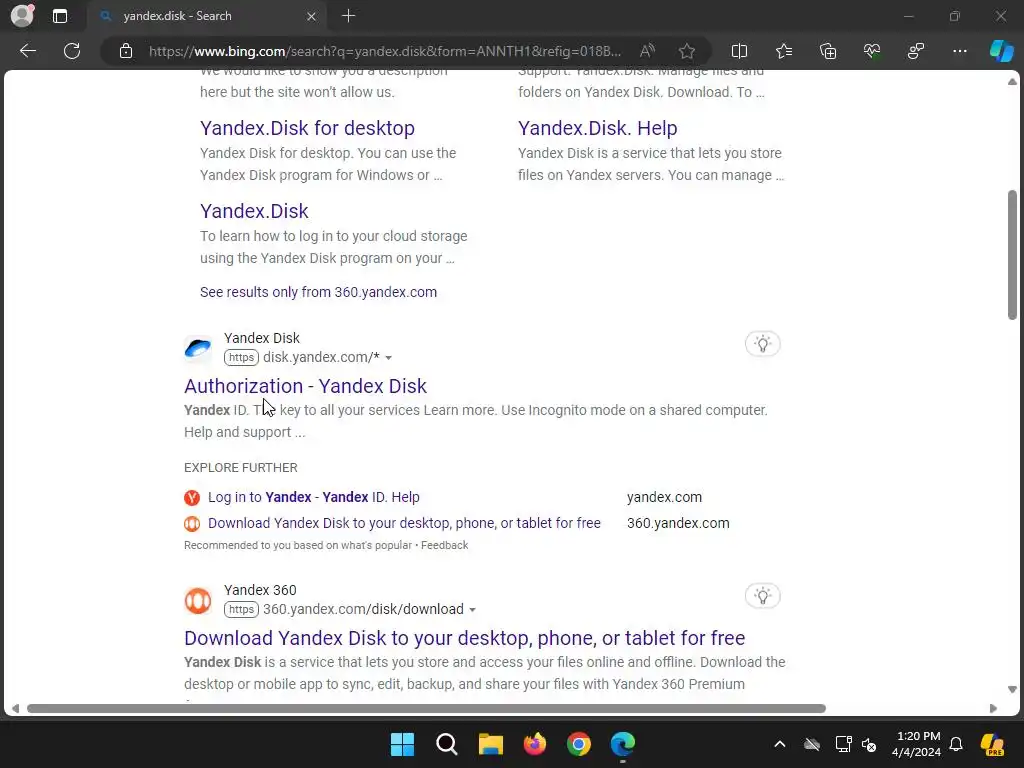This screenshot has width=1024, height=768.
Task: Open Yandex.Disk. Help result
Action: pyautogui.click(x=598, y=128)
